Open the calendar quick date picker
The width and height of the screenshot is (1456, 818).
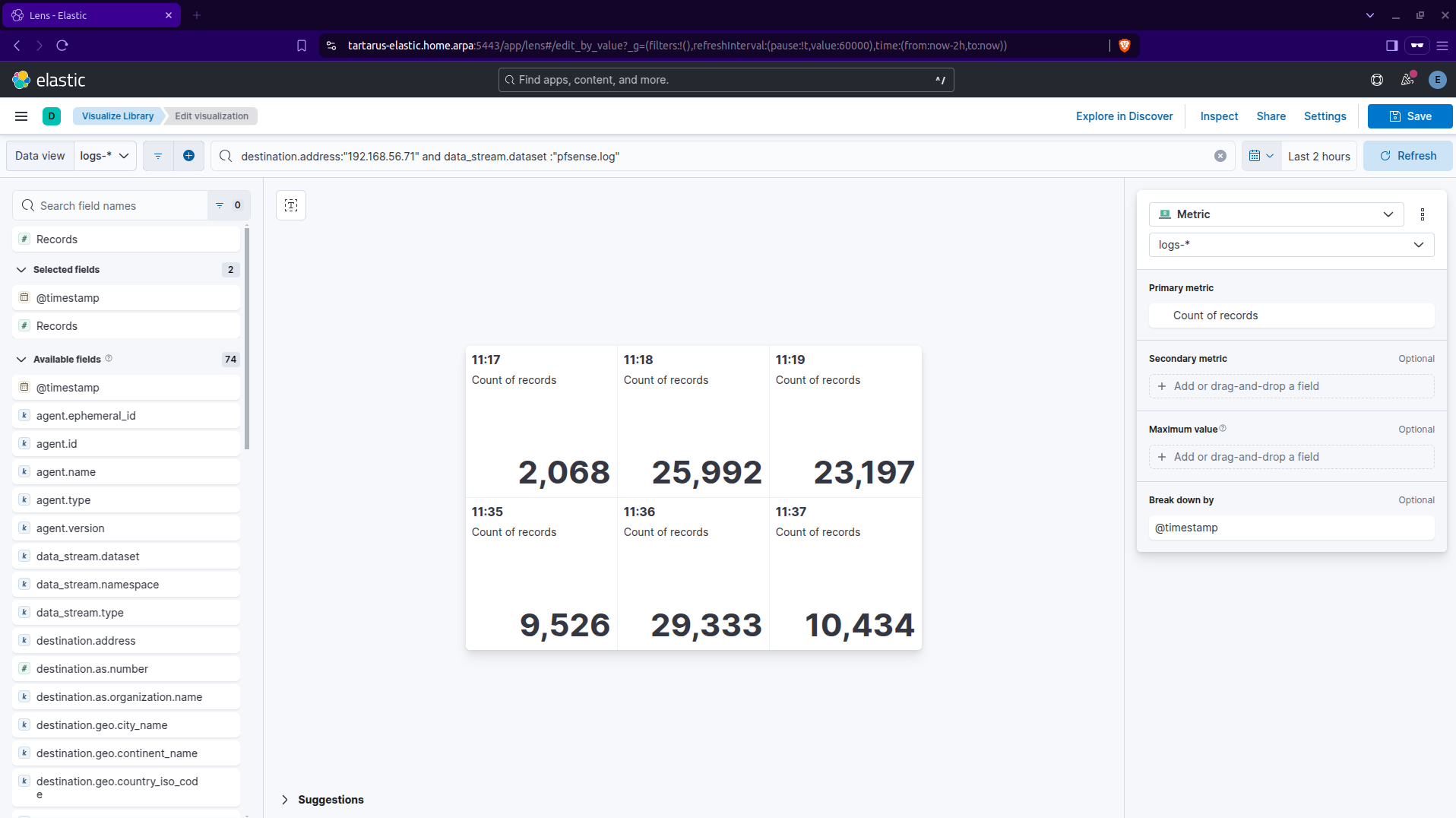(x=1261, y=156)
